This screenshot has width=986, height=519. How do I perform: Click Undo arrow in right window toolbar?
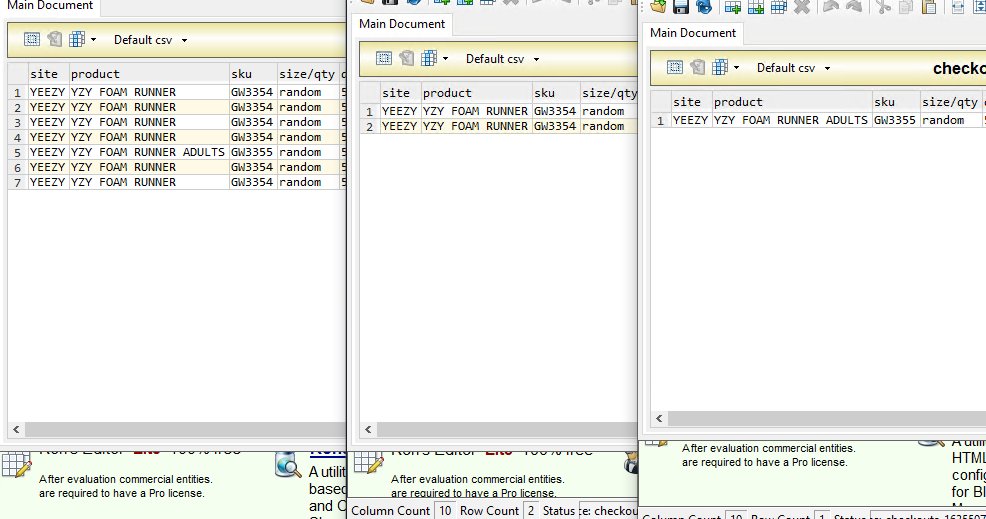(x=831, y=7)
